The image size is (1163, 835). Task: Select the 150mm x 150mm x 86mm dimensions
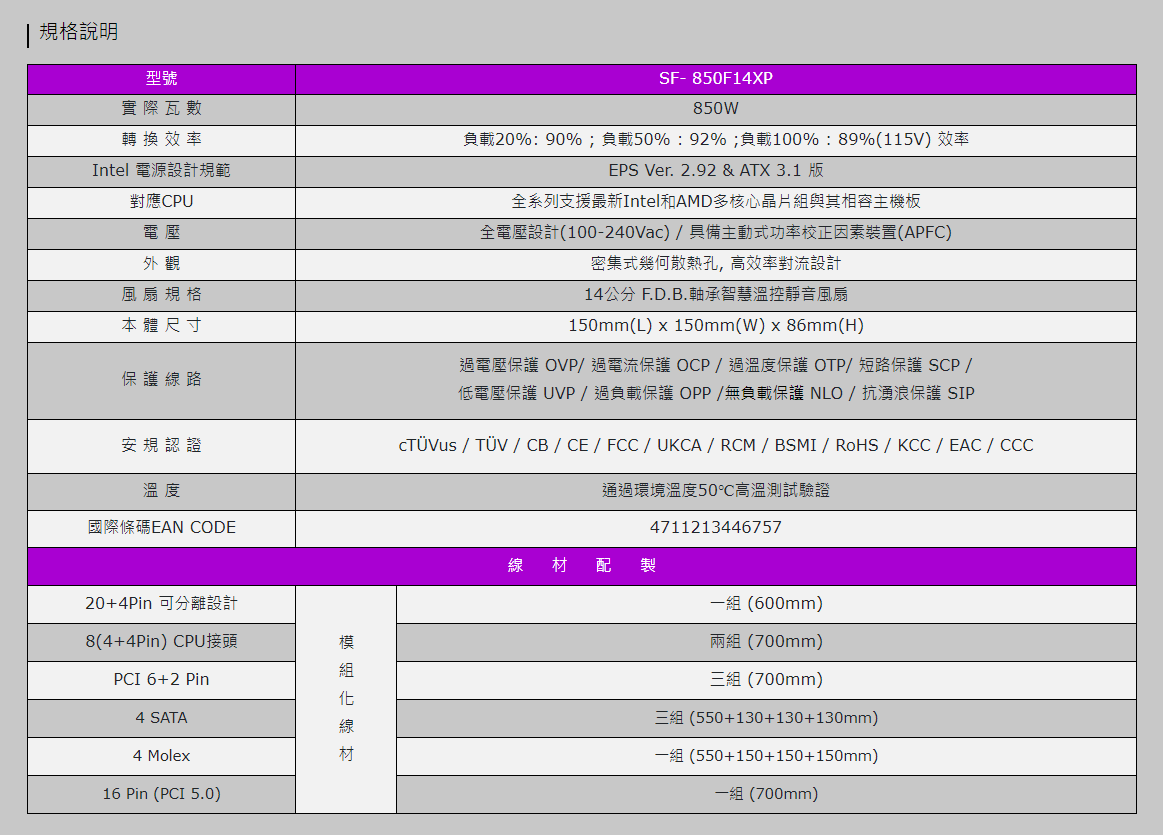coord(716,326)
